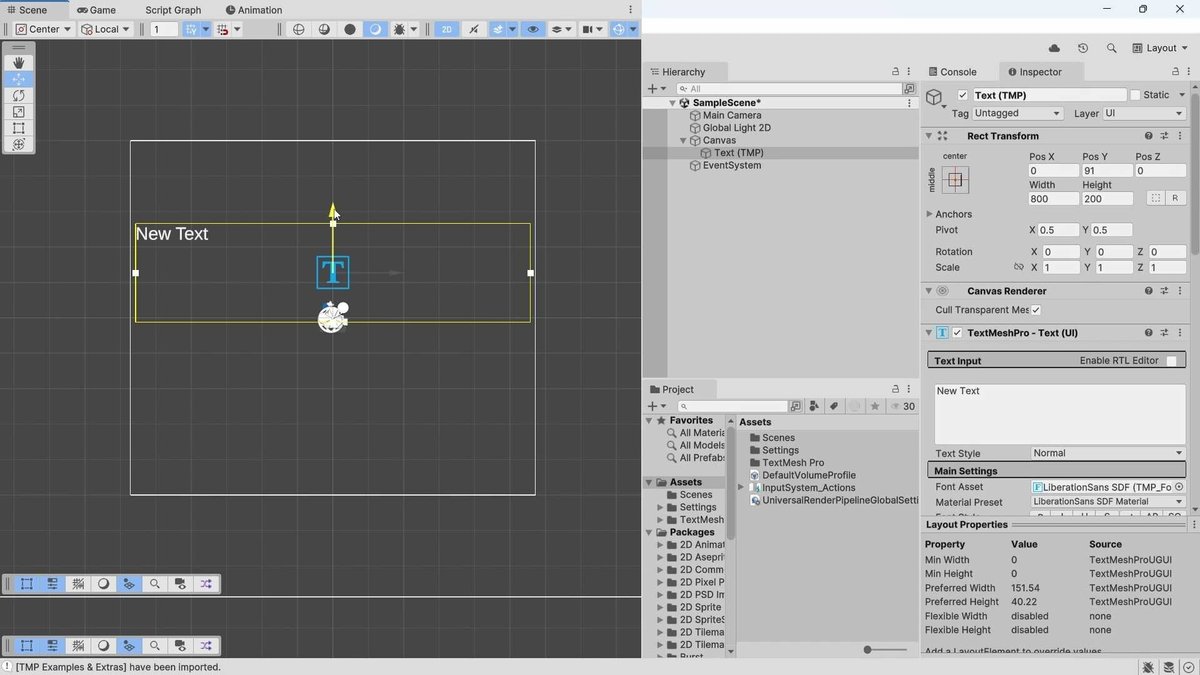Select Main Camera in Hierarchy

tap(731, 115)
